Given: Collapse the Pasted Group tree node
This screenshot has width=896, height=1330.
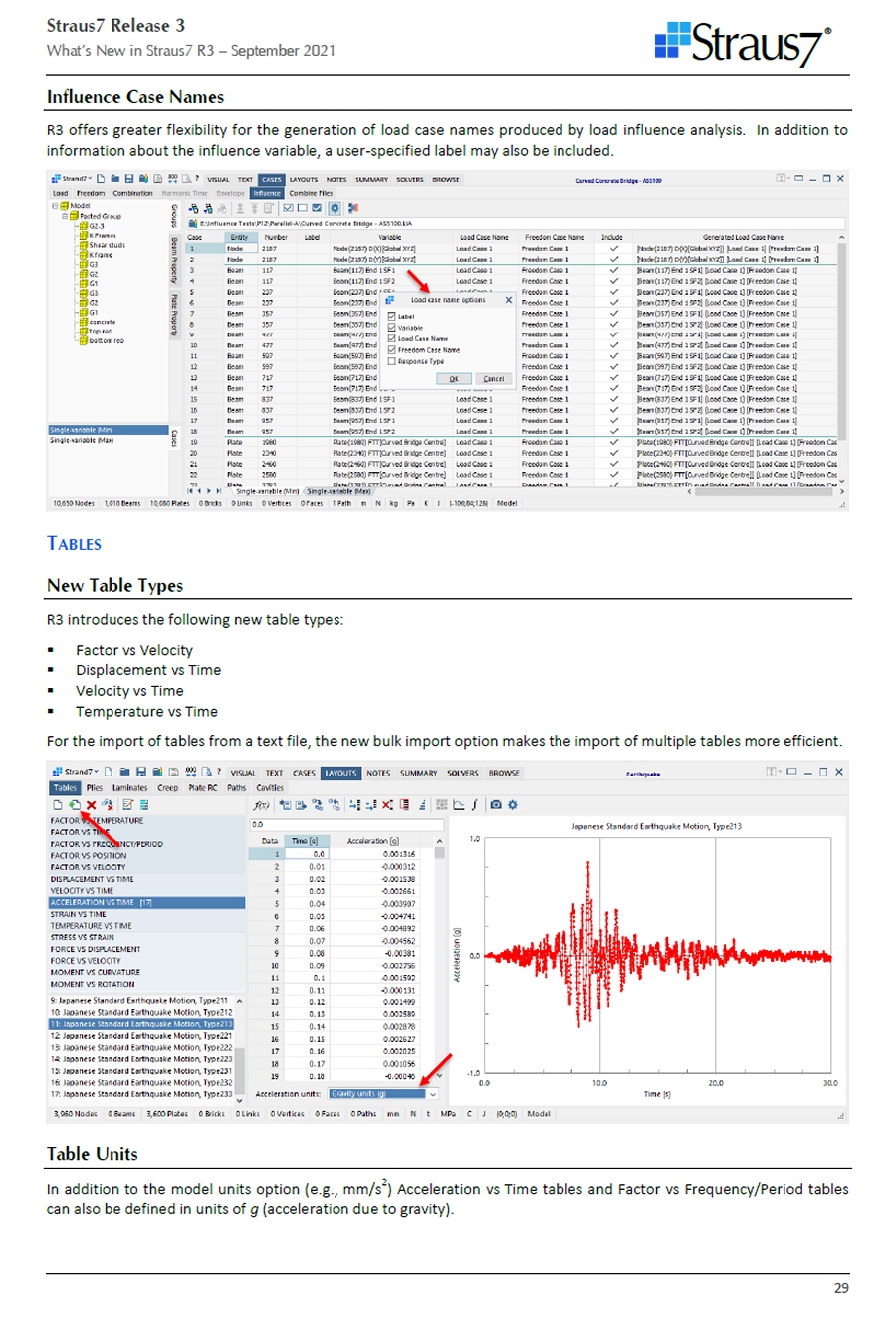Looking at the screenshot, I should (x=64, y=216).
